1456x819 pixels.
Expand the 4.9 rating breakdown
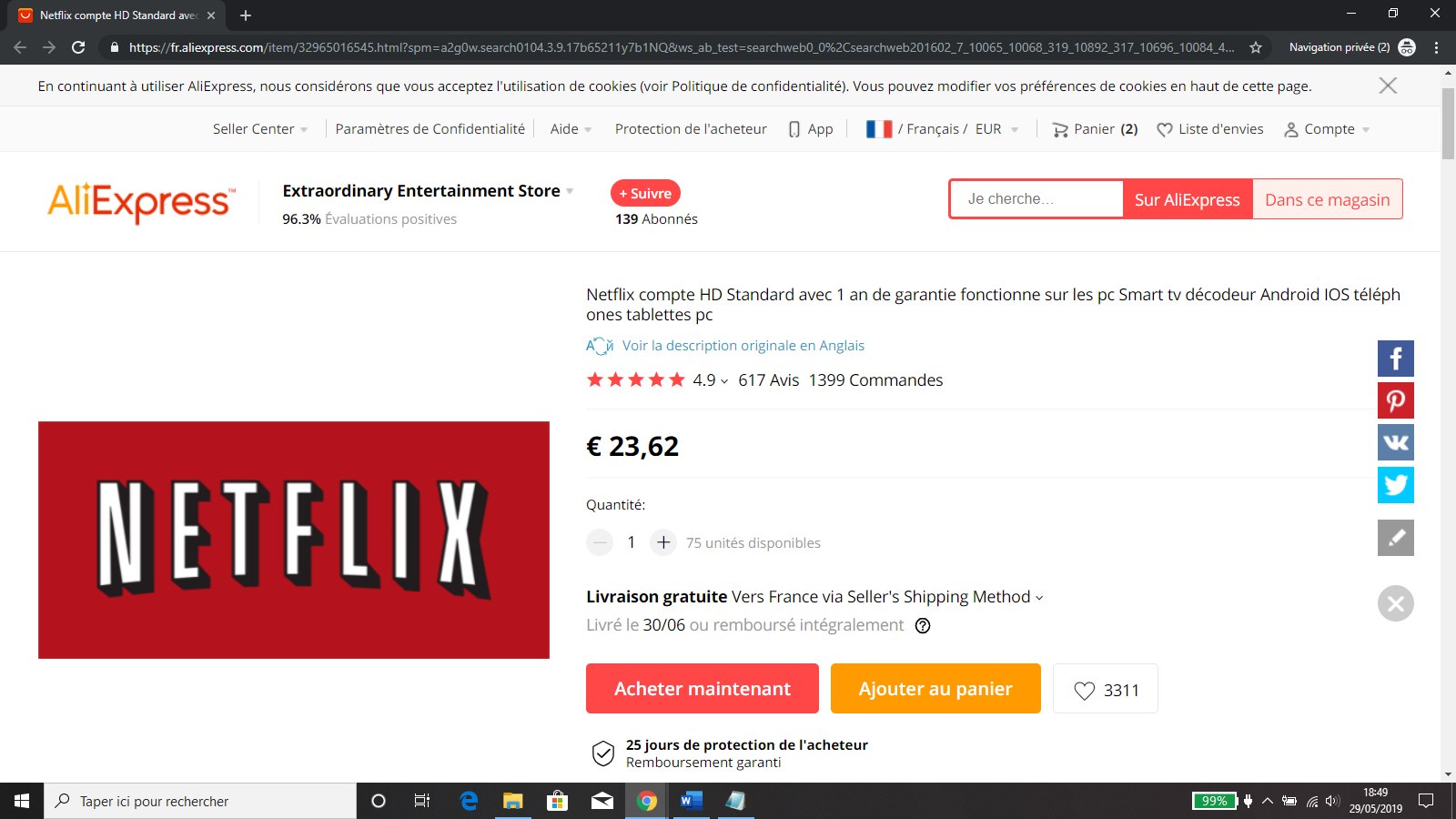pyautogui.click(x=710, y=380)
